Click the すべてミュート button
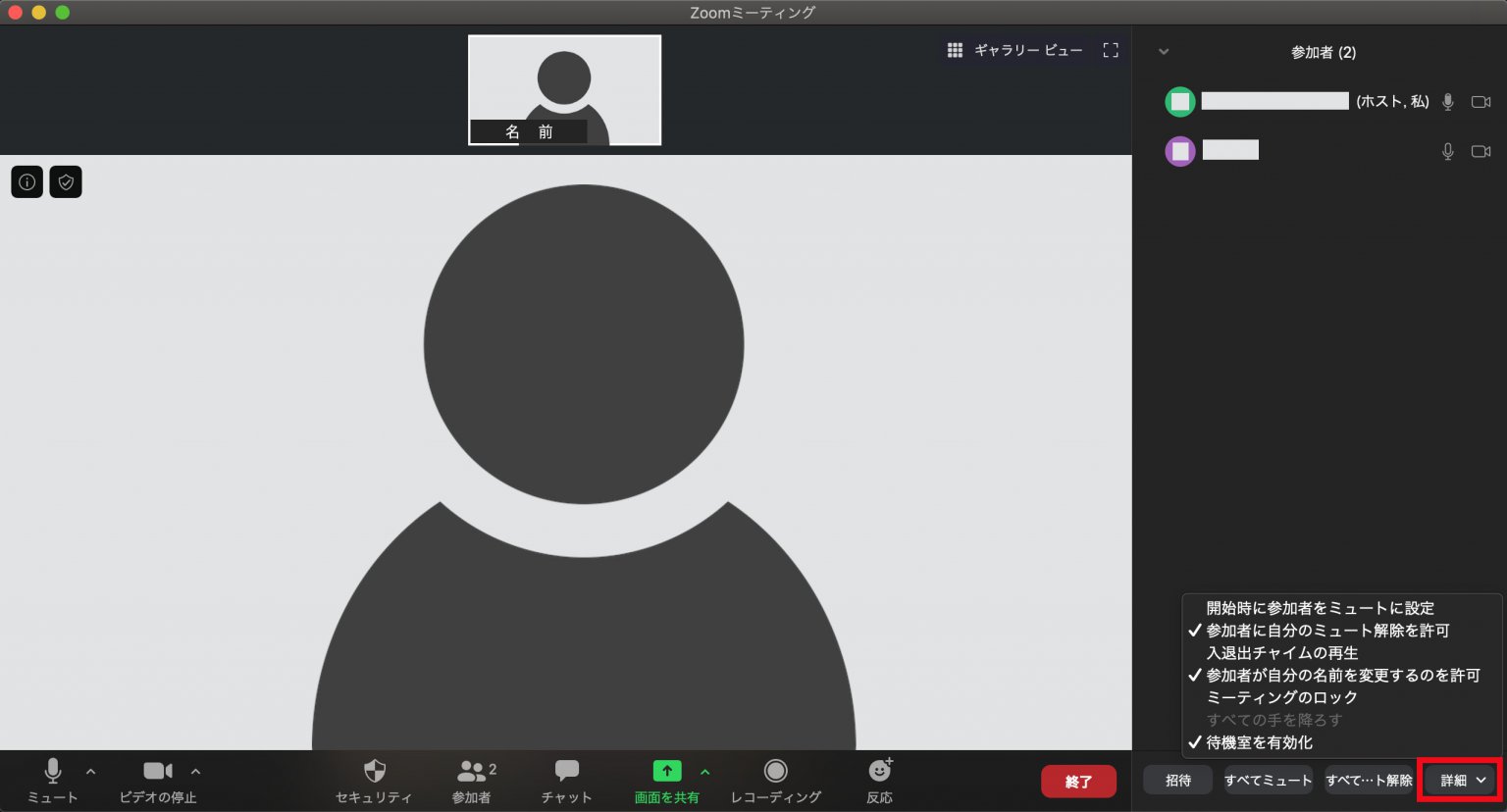 tap(1268, 781)
